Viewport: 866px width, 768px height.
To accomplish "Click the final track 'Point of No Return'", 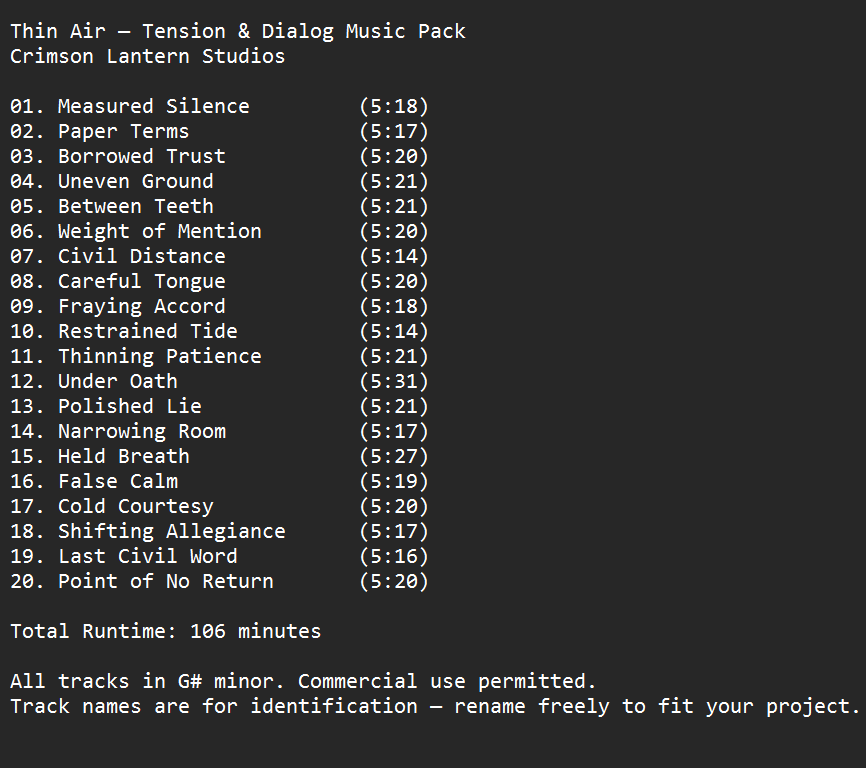I will coord(165,581).
